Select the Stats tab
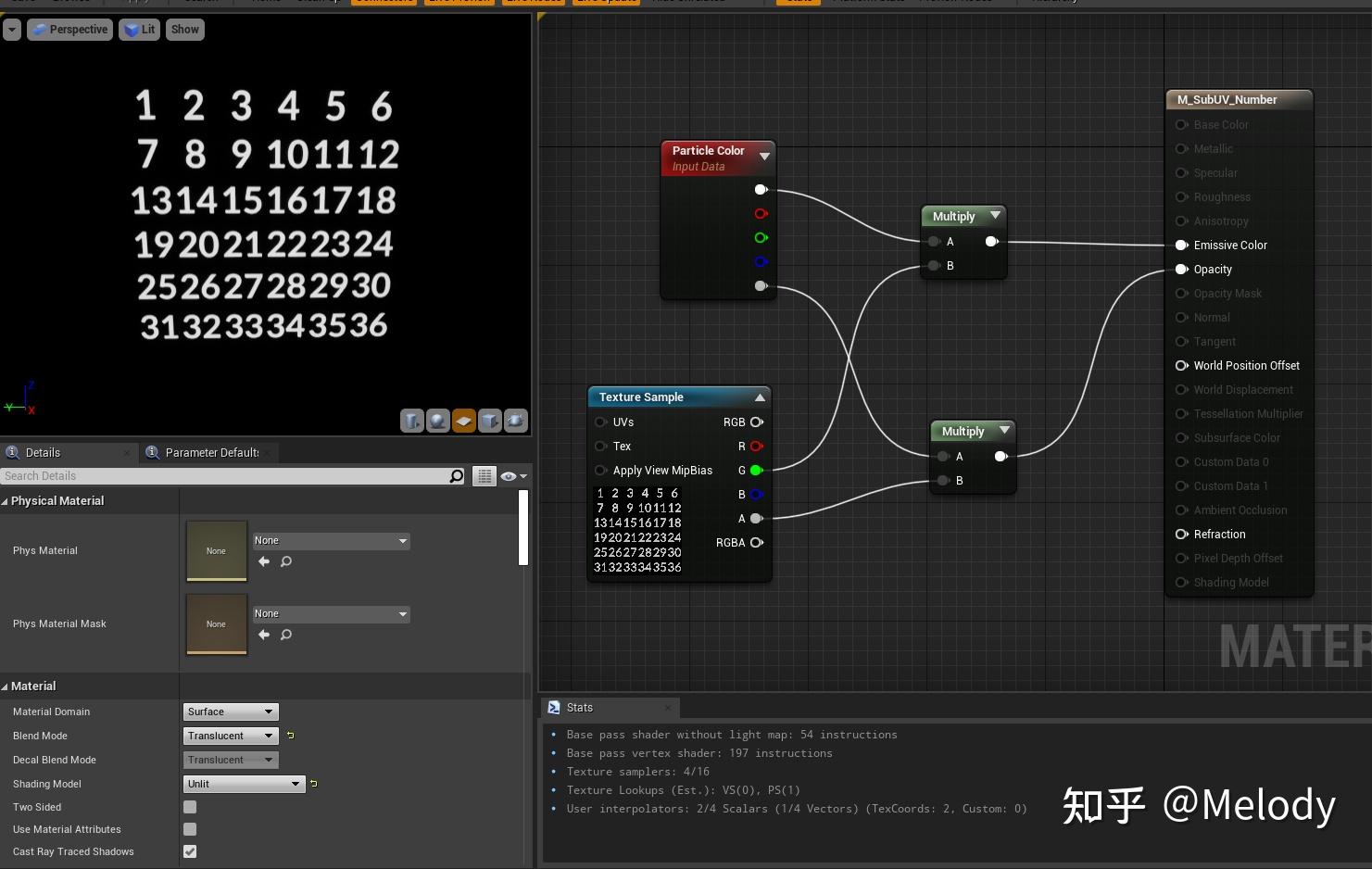The height and width of the screenshot is (869, 1372). [x=580, y=708]
